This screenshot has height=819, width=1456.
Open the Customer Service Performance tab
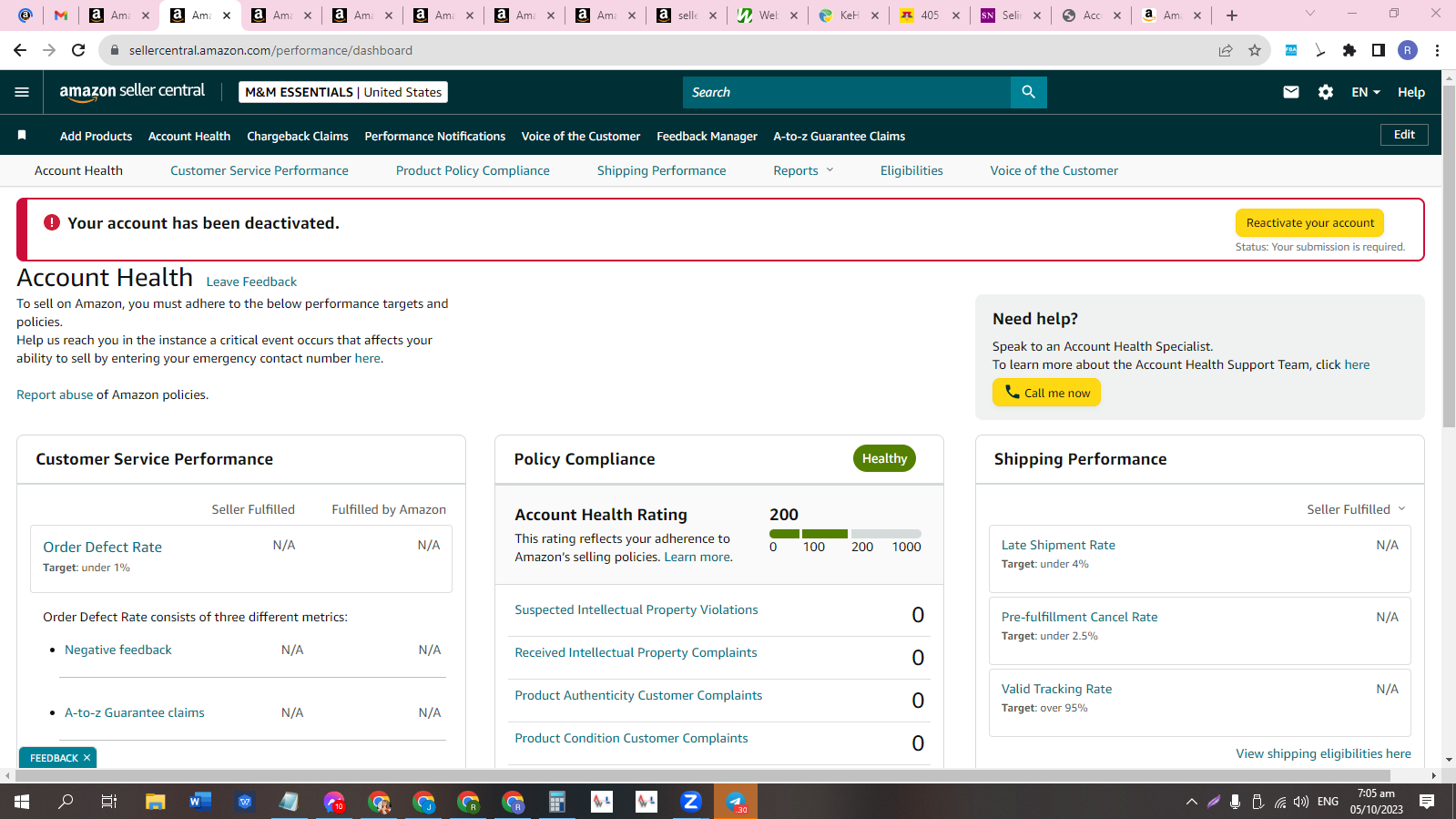click(x=260, y=170)
